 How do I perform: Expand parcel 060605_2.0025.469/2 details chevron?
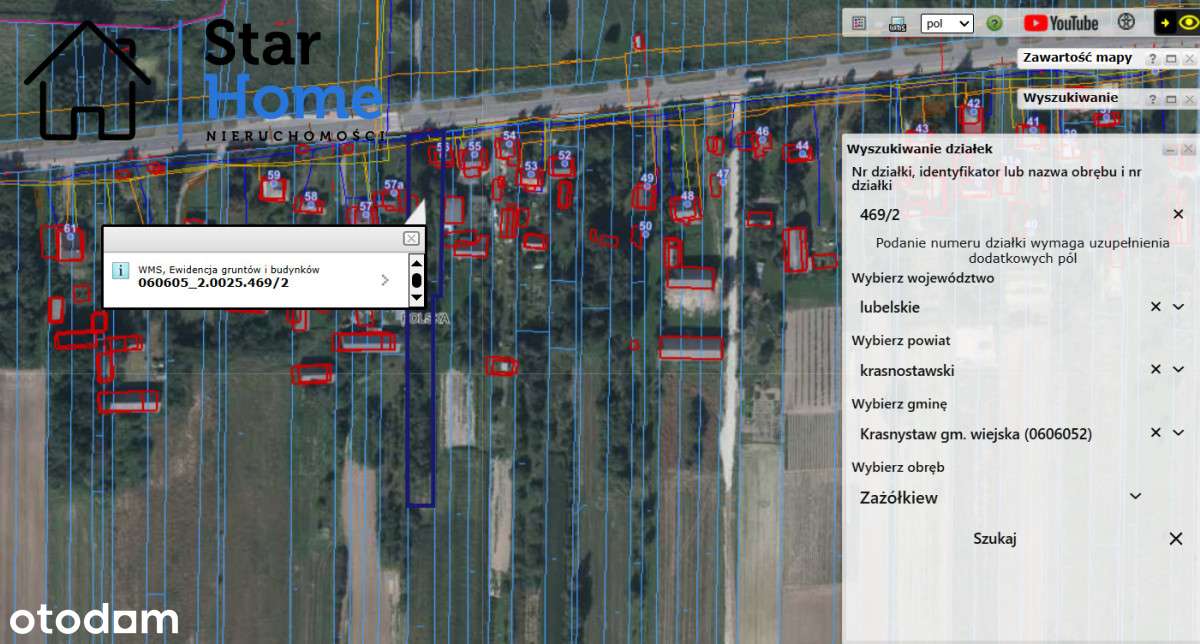pyautogui.click(x=385, y=280)
